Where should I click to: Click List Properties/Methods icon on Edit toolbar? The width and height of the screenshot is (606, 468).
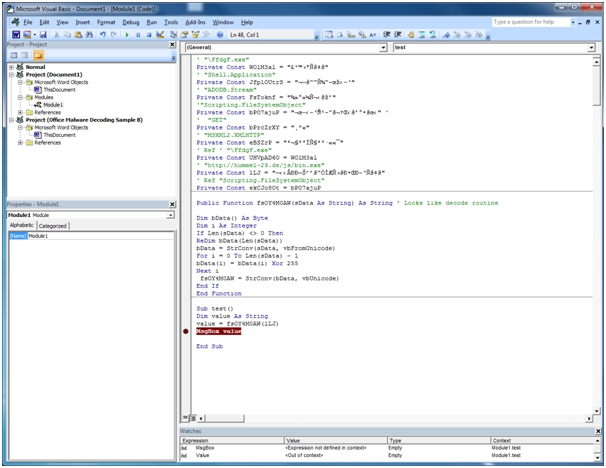click(329, 35)
